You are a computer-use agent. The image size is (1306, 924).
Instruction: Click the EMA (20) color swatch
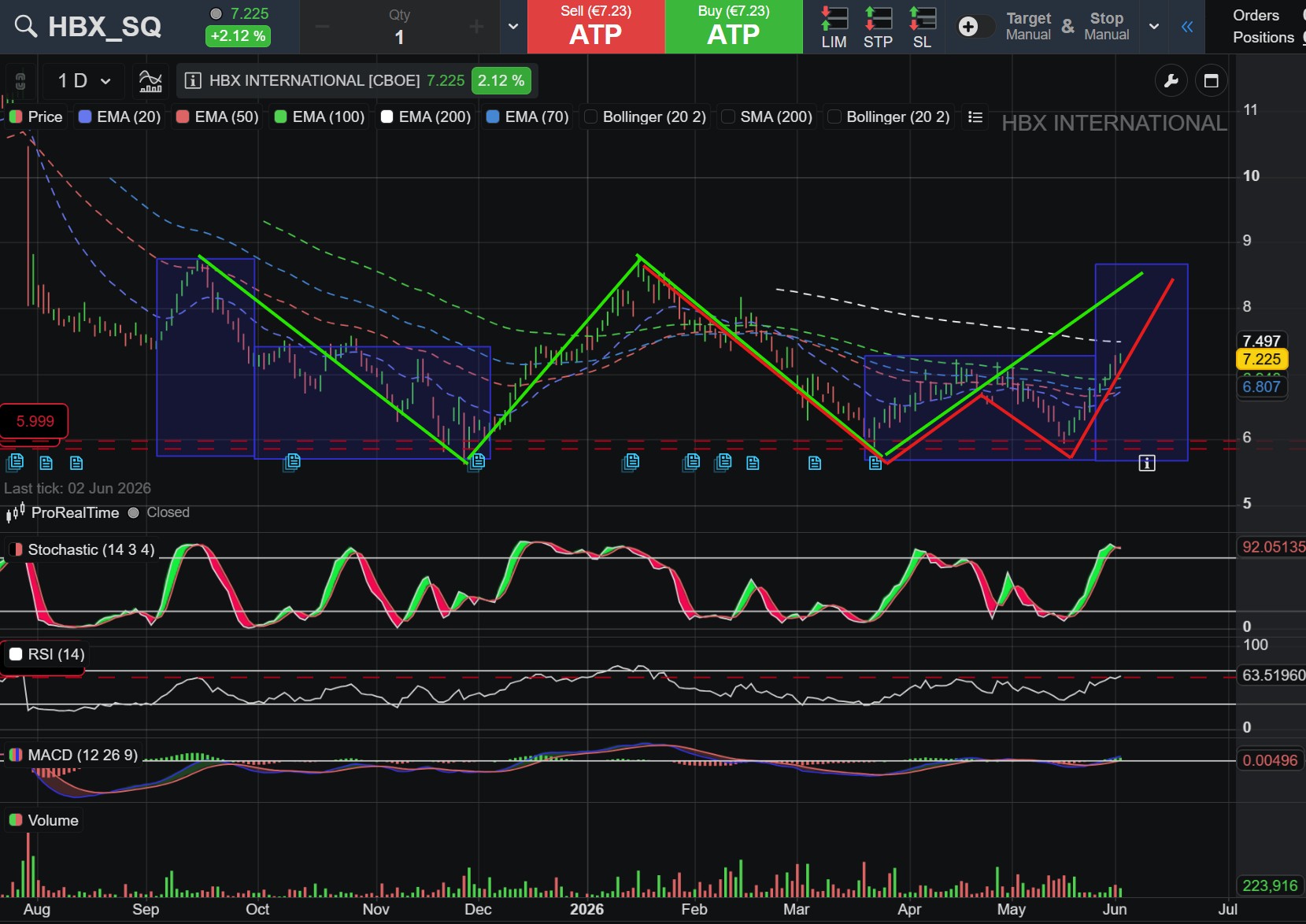[85, 117]
